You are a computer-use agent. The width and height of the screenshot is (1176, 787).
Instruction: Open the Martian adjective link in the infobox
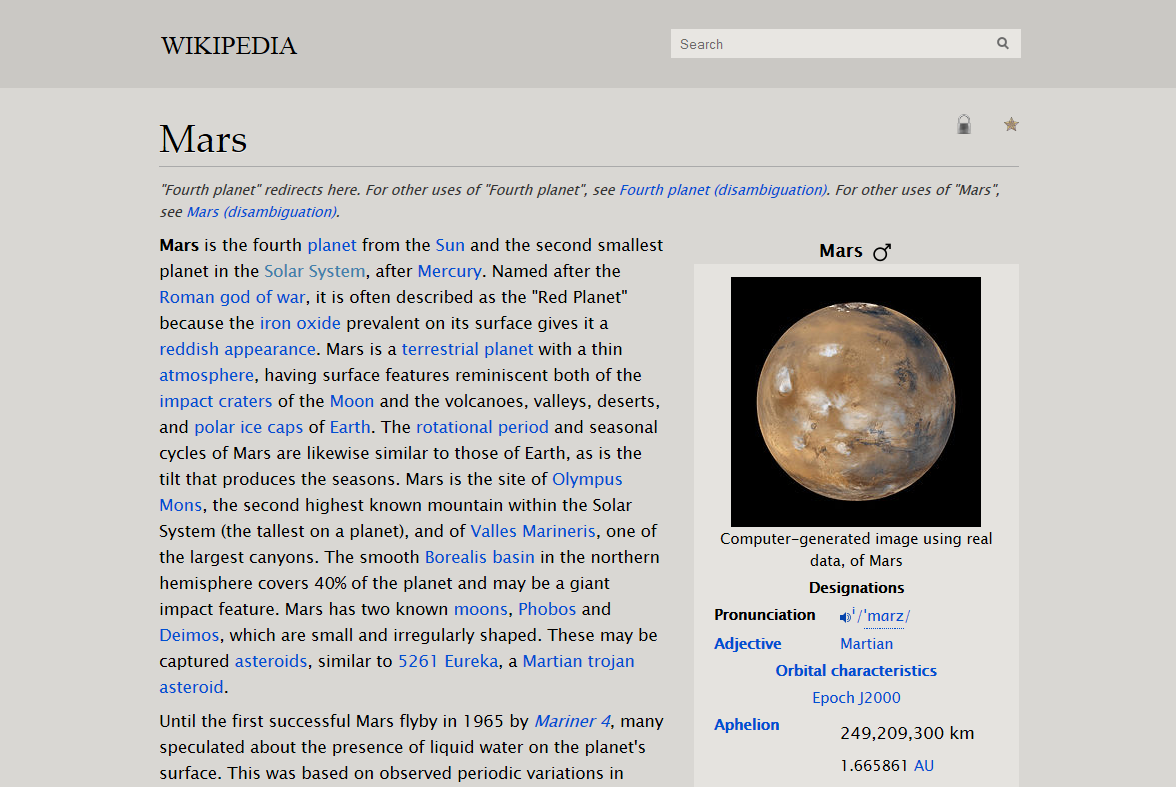866,643
